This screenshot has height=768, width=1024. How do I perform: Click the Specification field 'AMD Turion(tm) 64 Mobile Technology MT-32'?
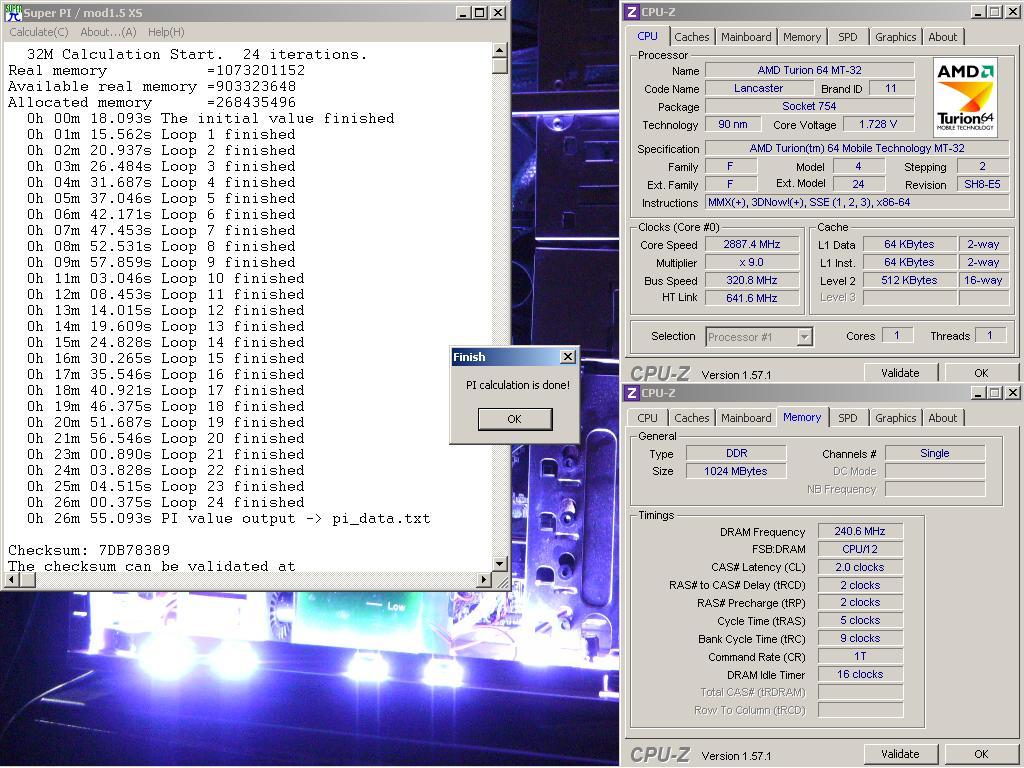[x=857, y=148]
